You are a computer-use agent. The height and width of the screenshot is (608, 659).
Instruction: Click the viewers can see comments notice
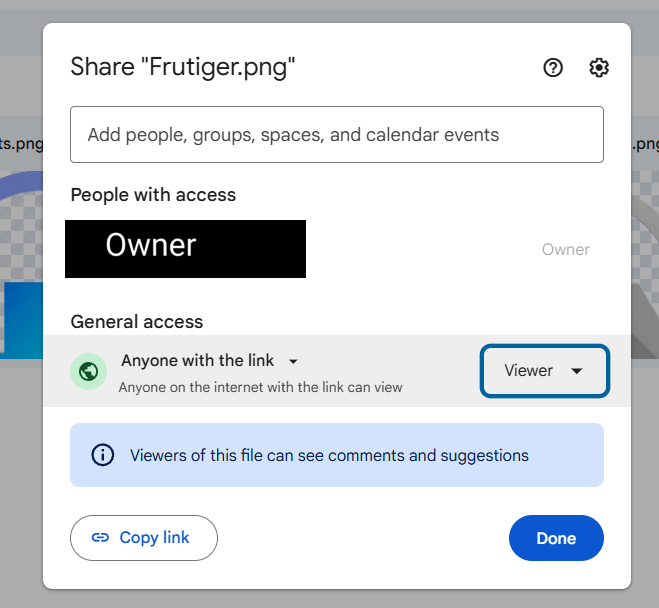coord(329,455)
